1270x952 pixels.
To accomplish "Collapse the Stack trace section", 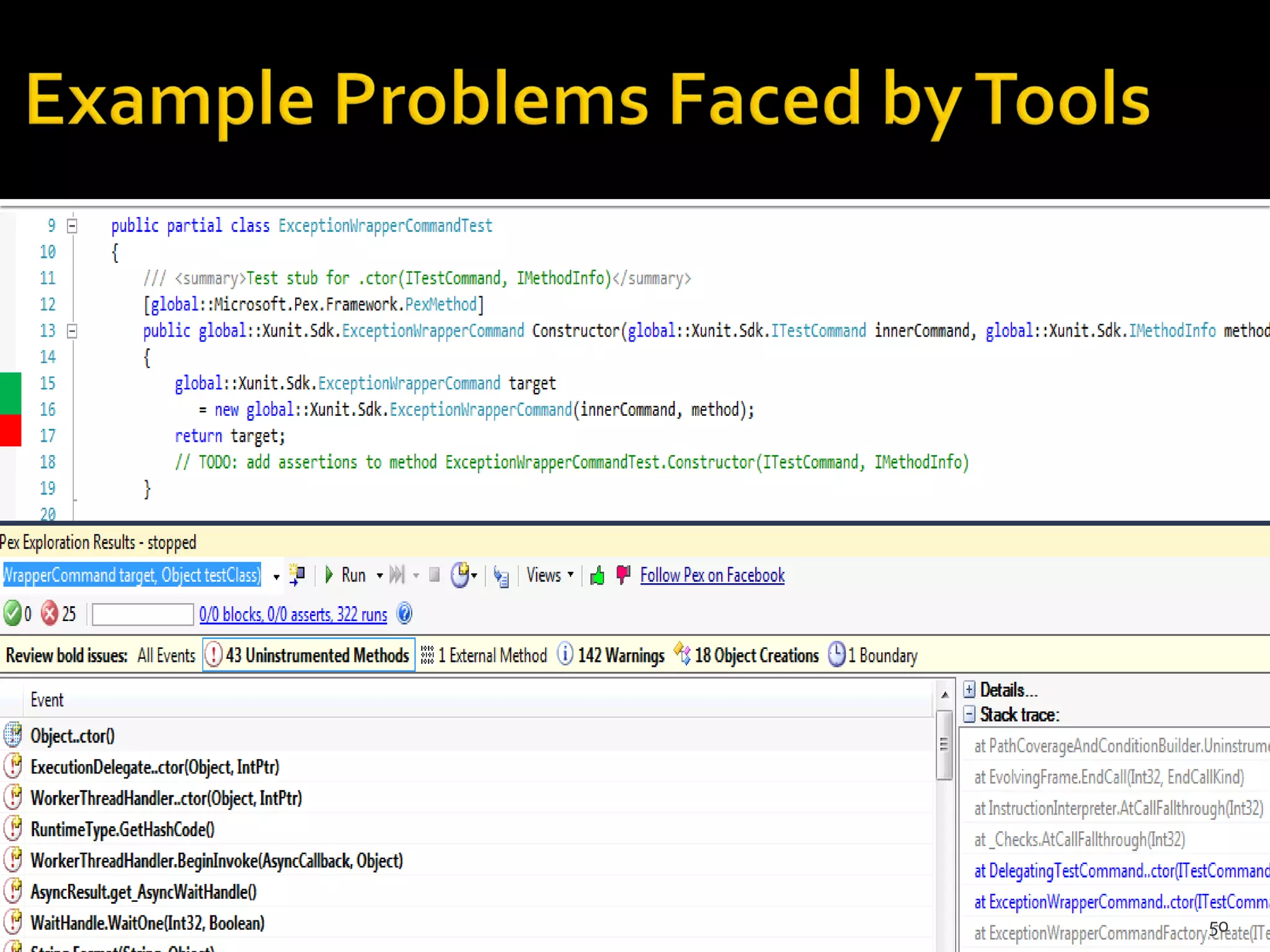I will tap(969, 715).
